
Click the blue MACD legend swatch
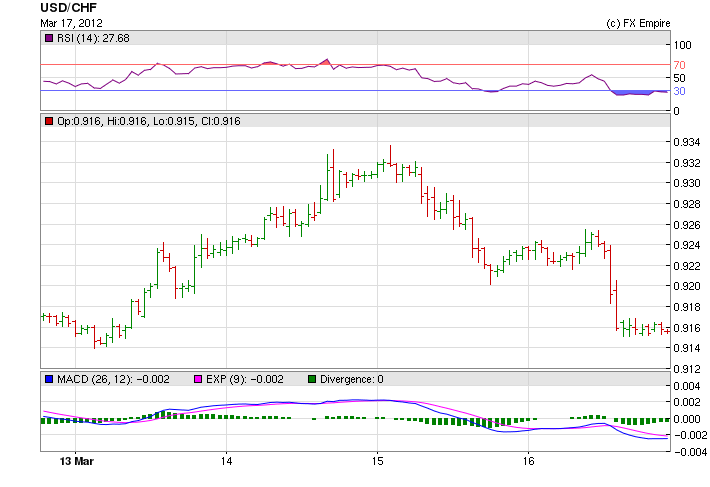click(48, 379)
